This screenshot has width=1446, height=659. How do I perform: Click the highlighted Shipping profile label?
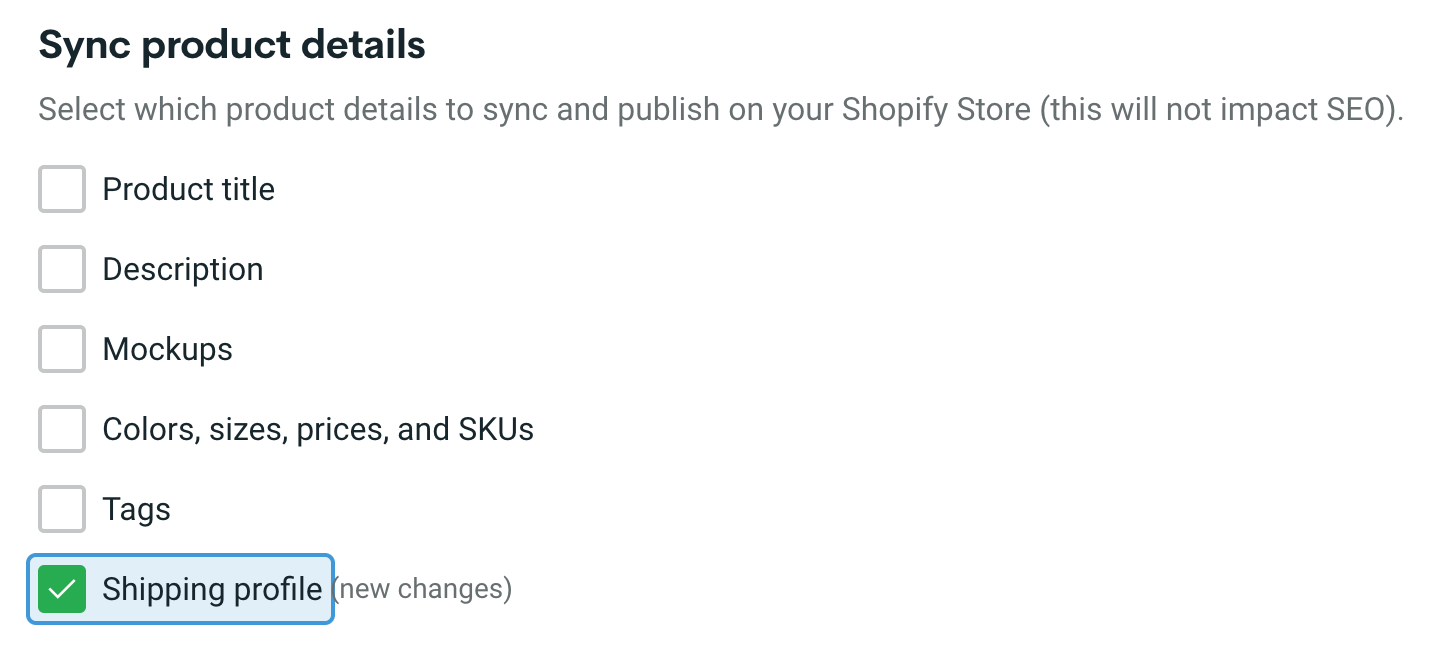(x=211, y=589)
